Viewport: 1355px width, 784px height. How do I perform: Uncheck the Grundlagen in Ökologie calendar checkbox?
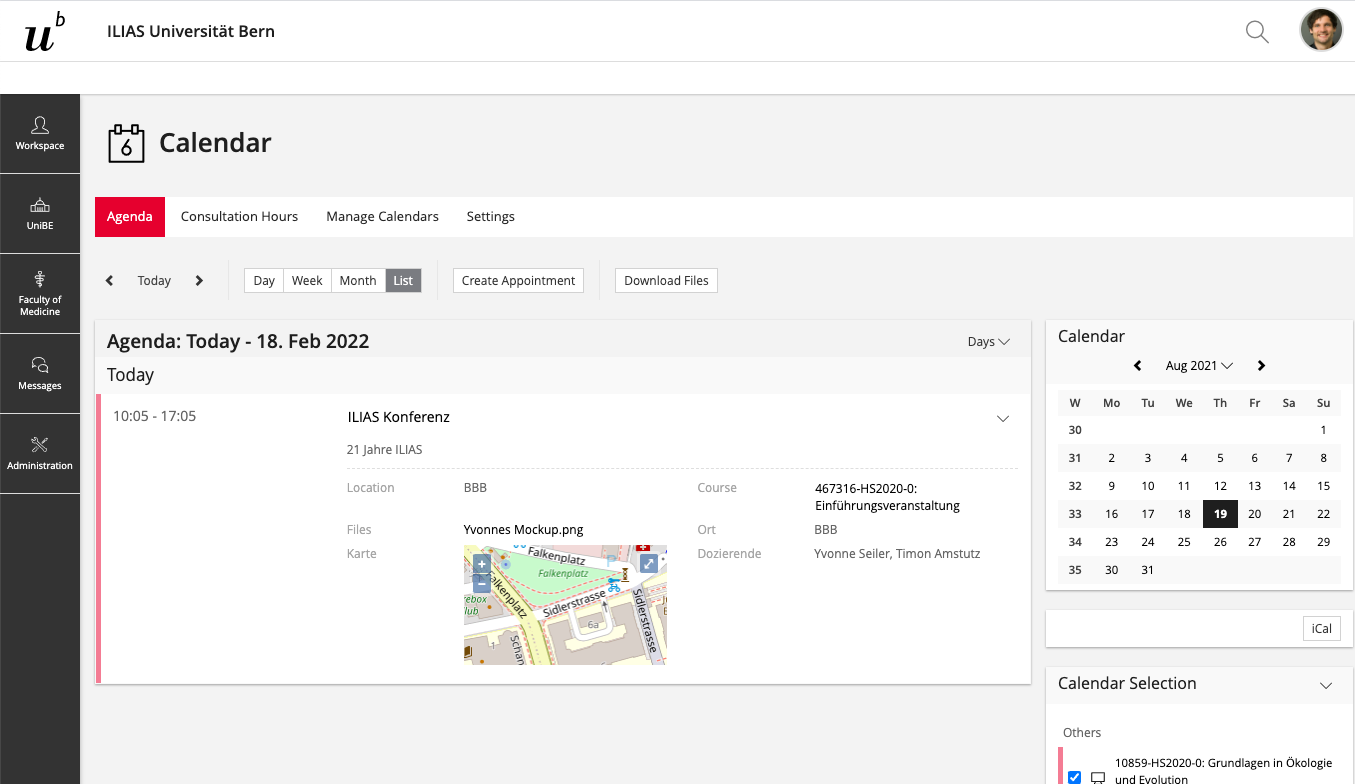pyautogui.click(x=1075, y=777)
